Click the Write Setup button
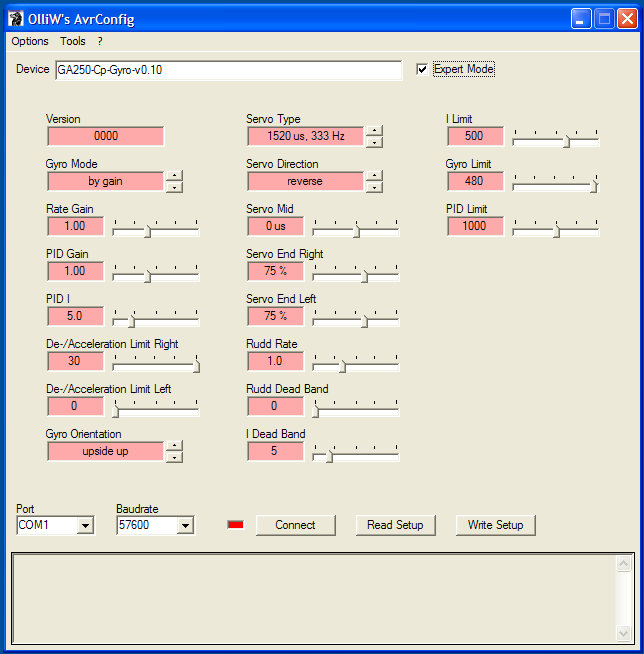Screen dimensions: 644x654 click(x=495, y=525)
